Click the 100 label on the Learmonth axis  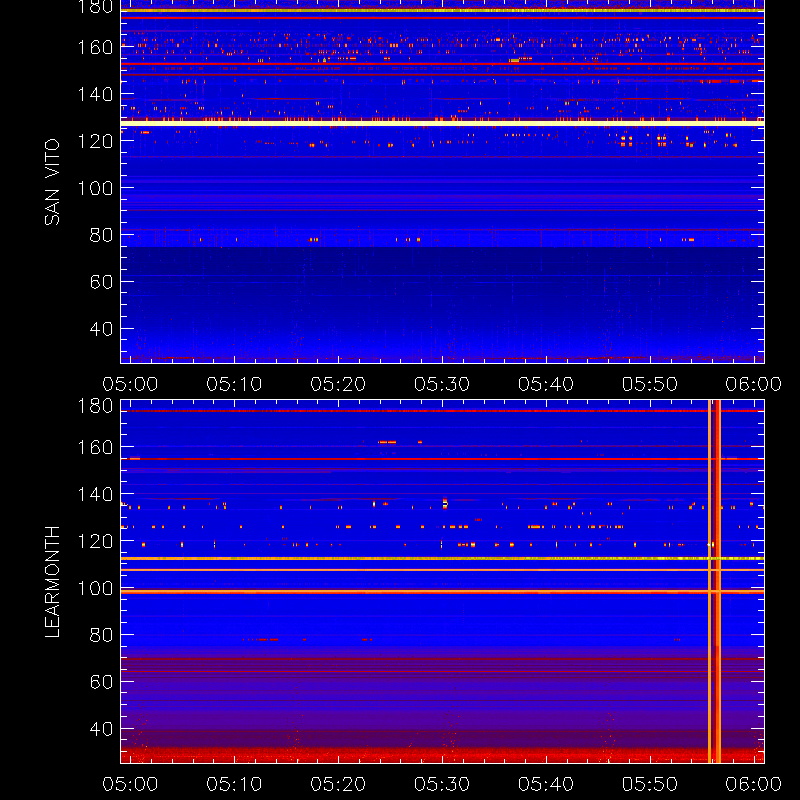95,588
